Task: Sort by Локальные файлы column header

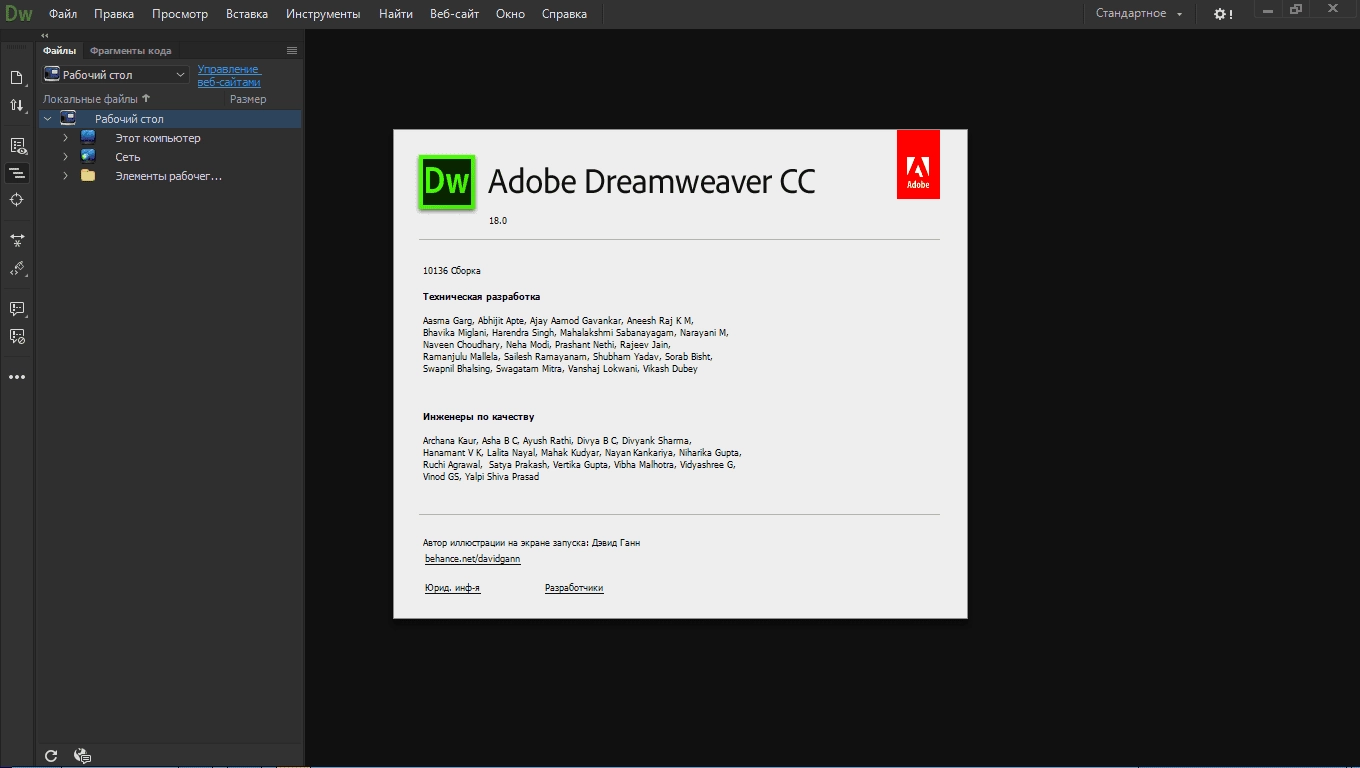Action: [x=96, y=99]
